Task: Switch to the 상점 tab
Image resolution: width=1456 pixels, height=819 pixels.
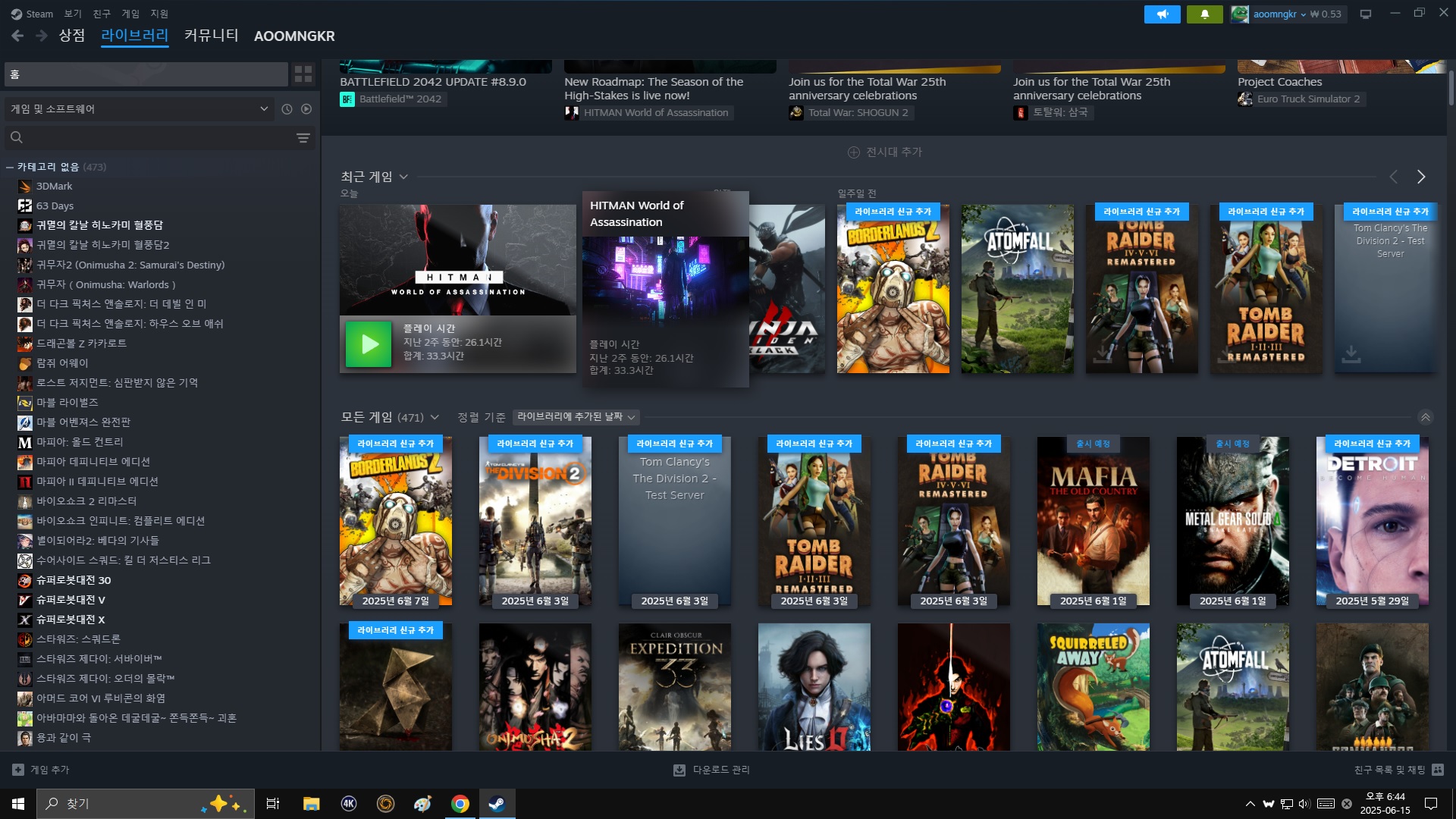Action: click(72, 36)
